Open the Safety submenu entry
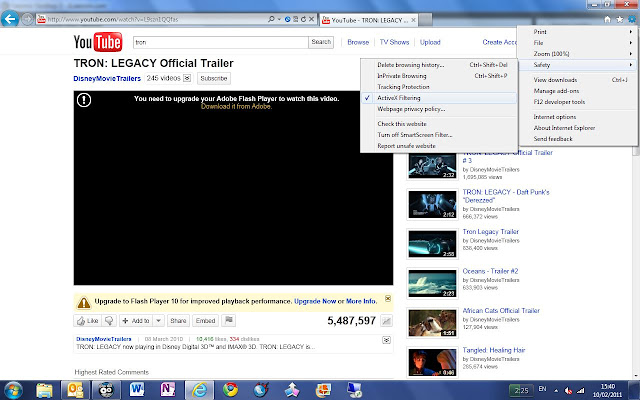Screen dimensions: 640x400 click(578, 65)
